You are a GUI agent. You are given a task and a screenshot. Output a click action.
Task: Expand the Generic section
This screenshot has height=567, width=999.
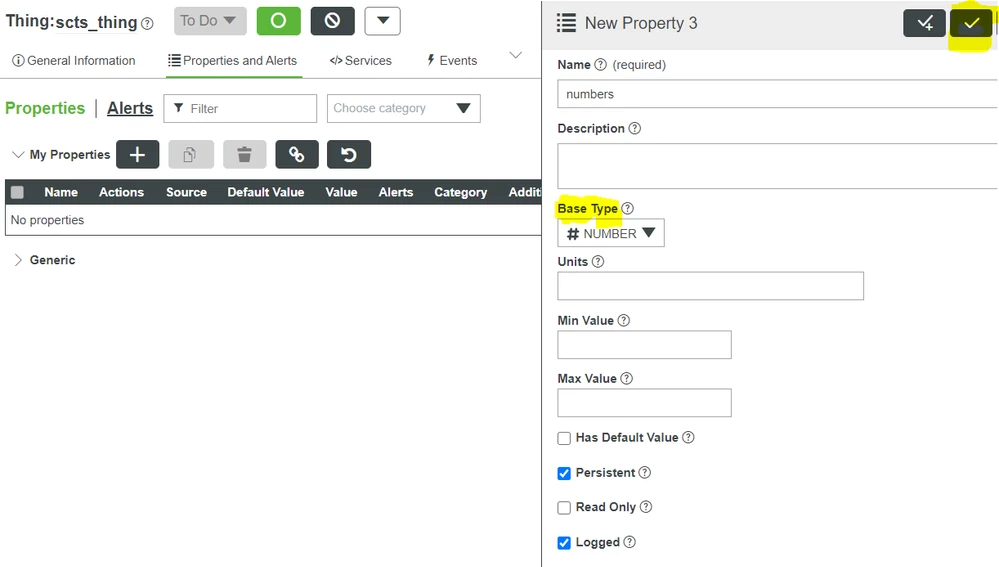coord(18,260)
